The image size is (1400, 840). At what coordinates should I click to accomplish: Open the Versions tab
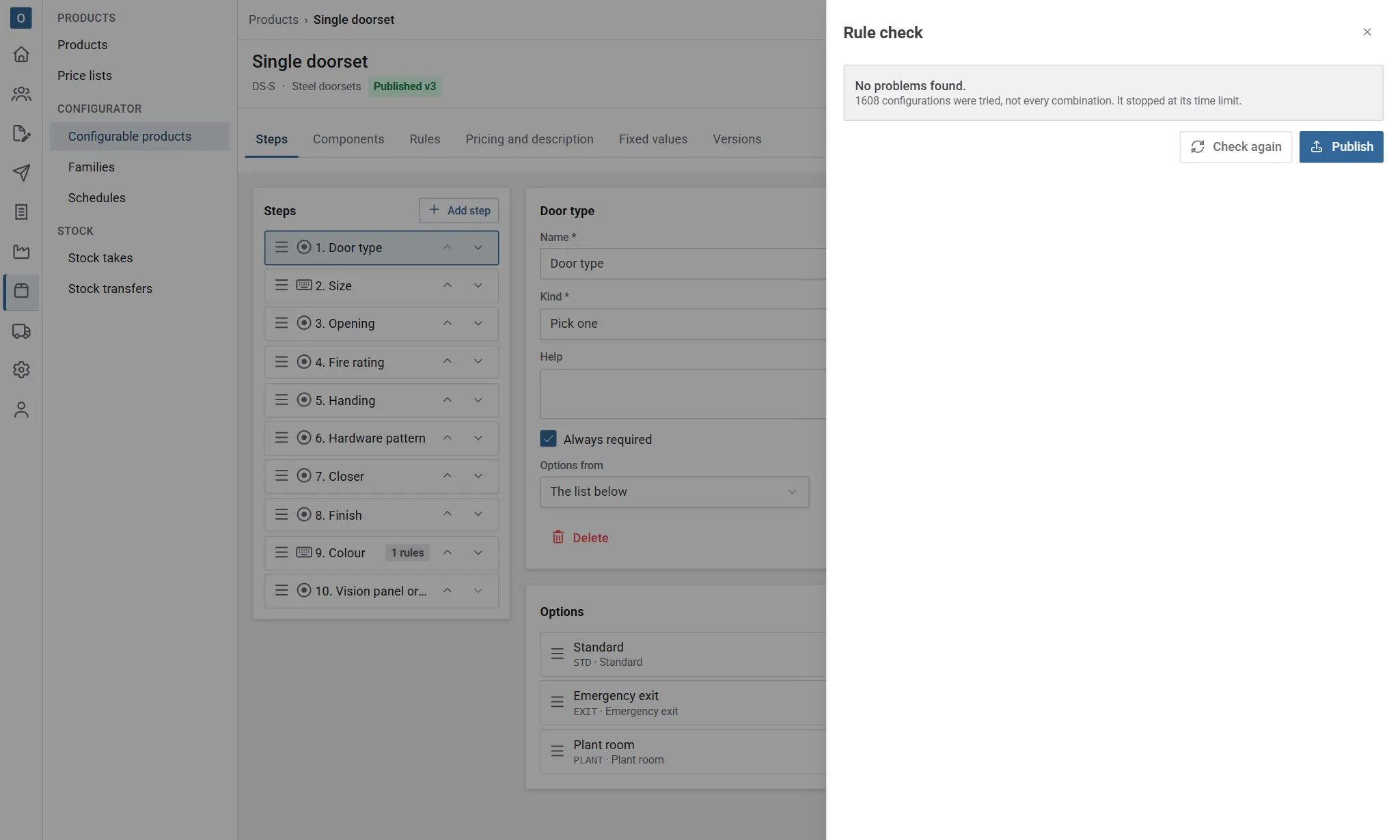pyautogui.click(x=737, y=139)
